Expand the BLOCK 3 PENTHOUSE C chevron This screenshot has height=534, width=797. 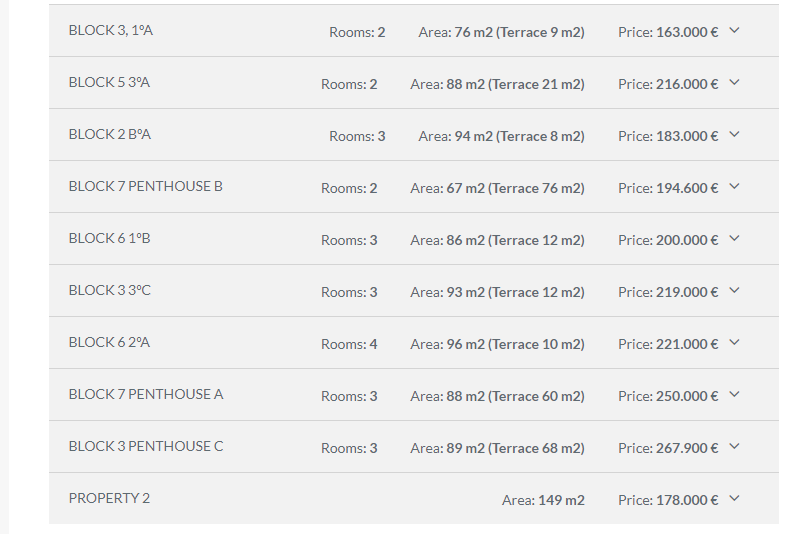[x=734, y=447]
